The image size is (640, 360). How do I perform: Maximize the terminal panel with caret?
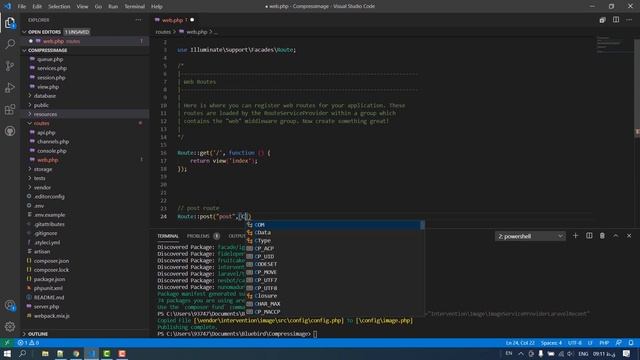point(616,236)
